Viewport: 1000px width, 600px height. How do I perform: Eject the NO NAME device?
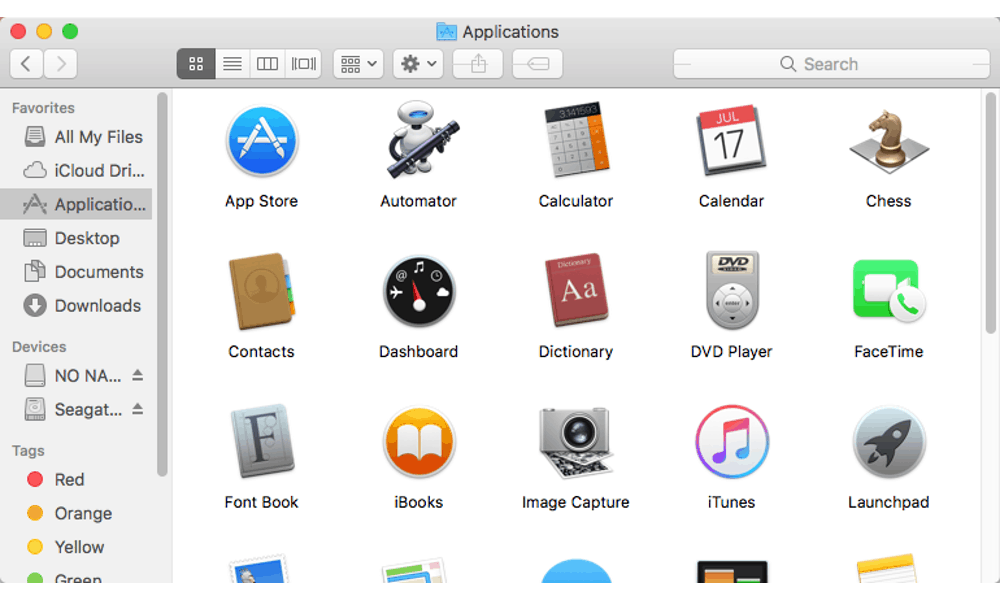(138, 375)
